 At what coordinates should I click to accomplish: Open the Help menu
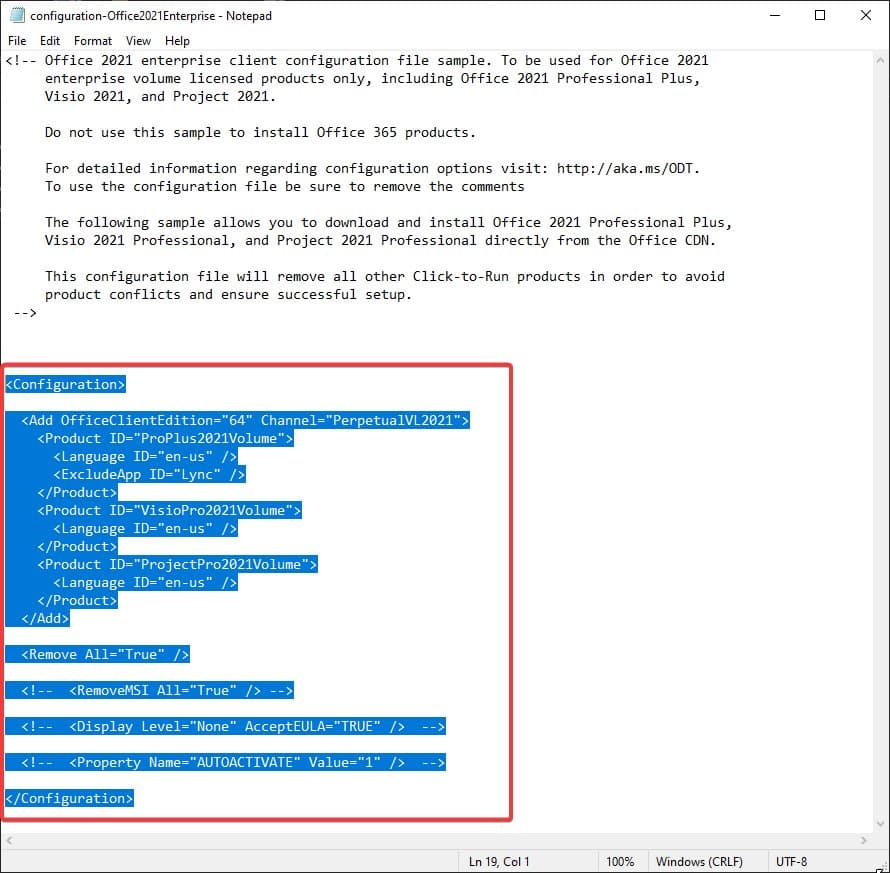[x=177, y=41]
